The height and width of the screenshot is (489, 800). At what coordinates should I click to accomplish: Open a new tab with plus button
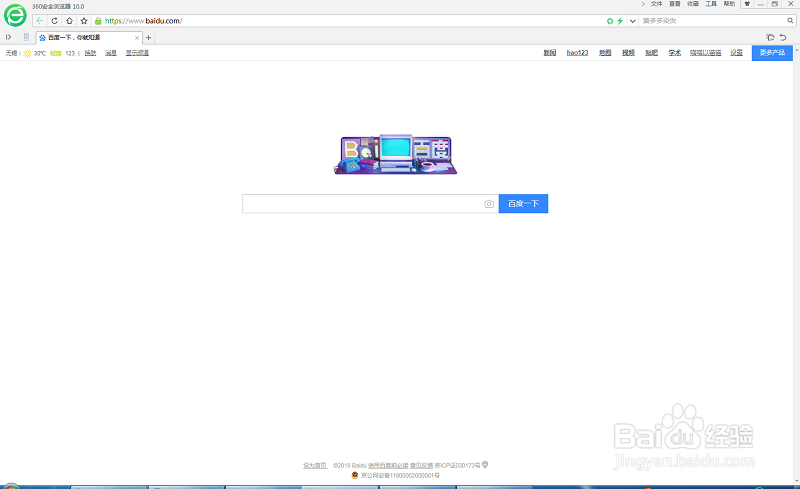pos(148,37)
